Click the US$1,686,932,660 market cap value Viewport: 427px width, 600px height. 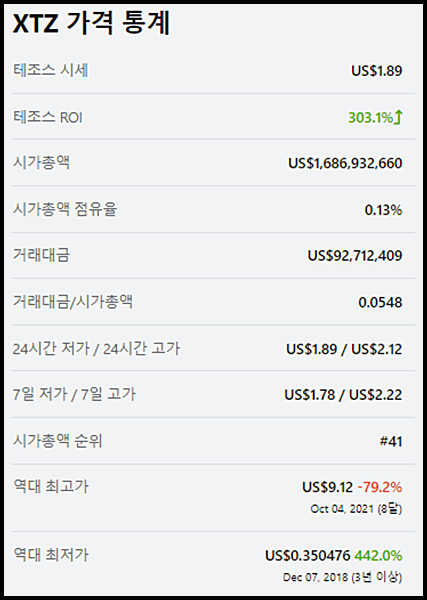pos(345,163)
